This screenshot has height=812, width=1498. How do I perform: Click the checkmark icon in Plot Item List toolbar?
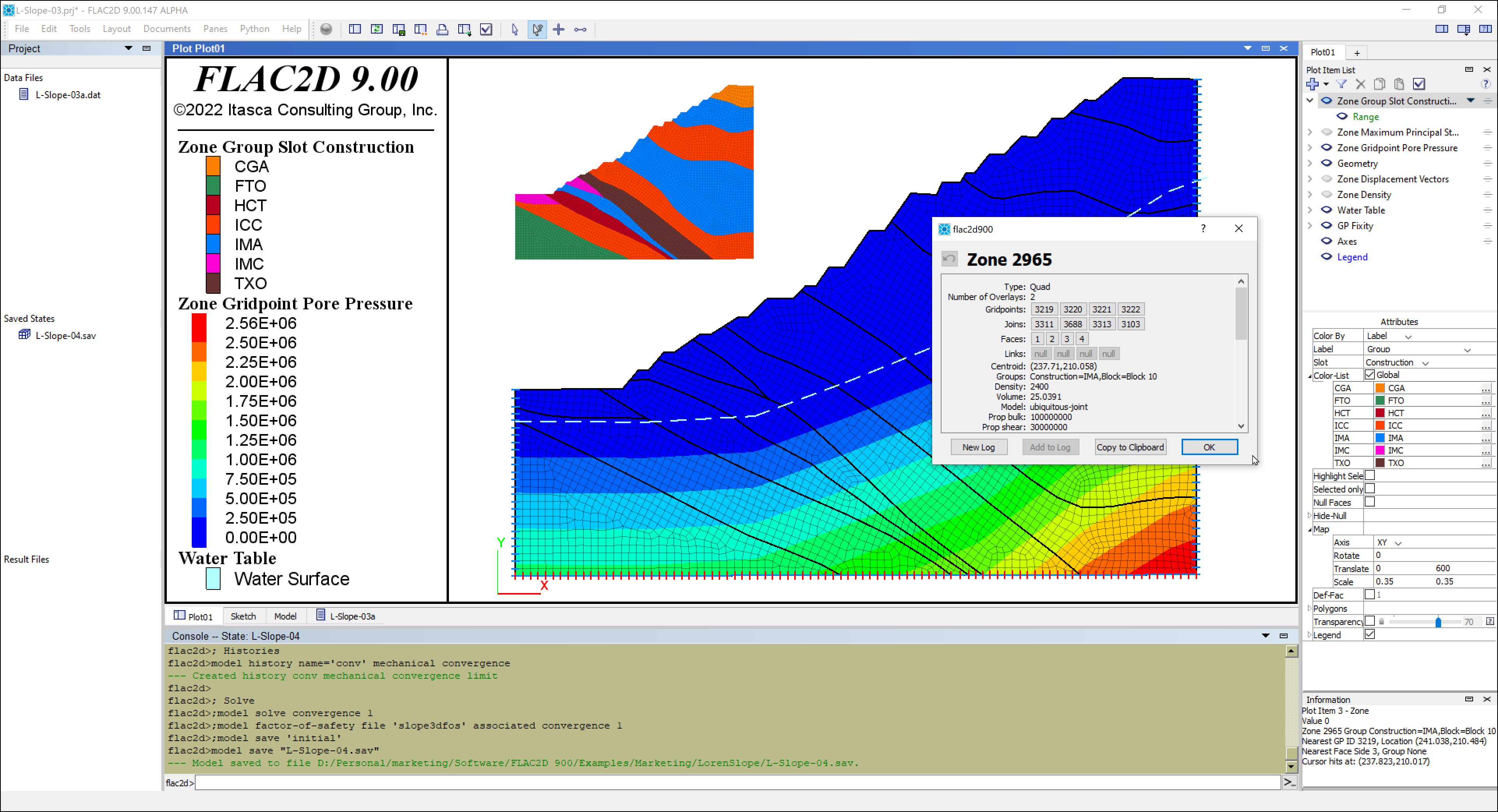coord(1420,84)
